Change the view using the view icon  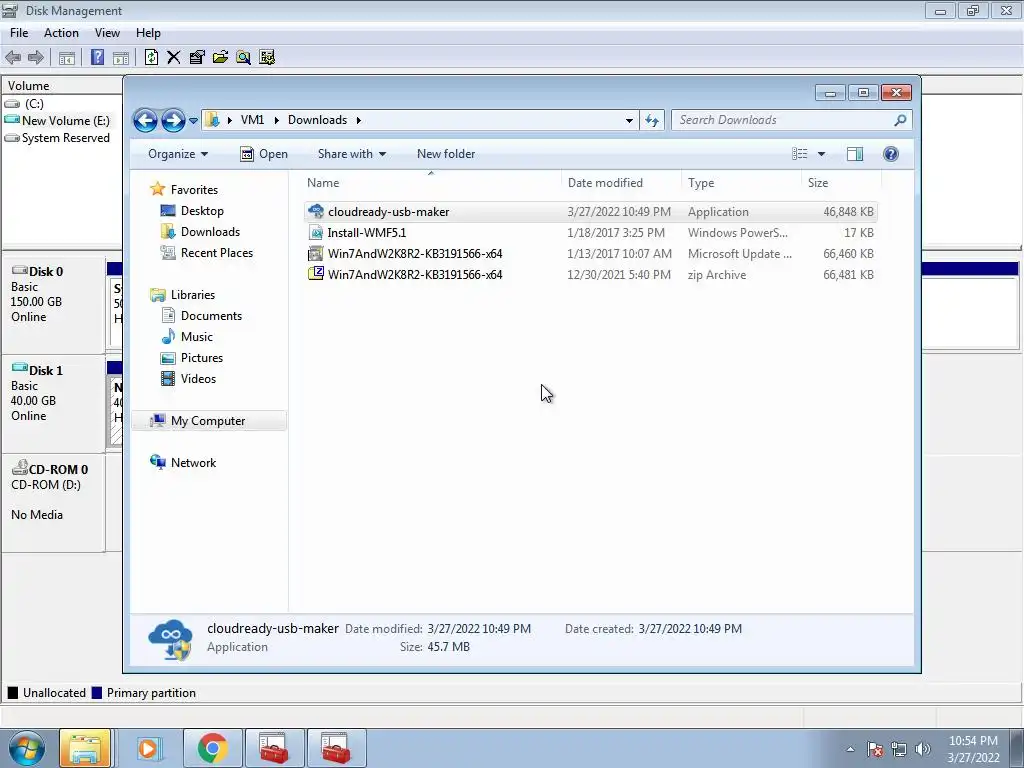coord(800,154)
